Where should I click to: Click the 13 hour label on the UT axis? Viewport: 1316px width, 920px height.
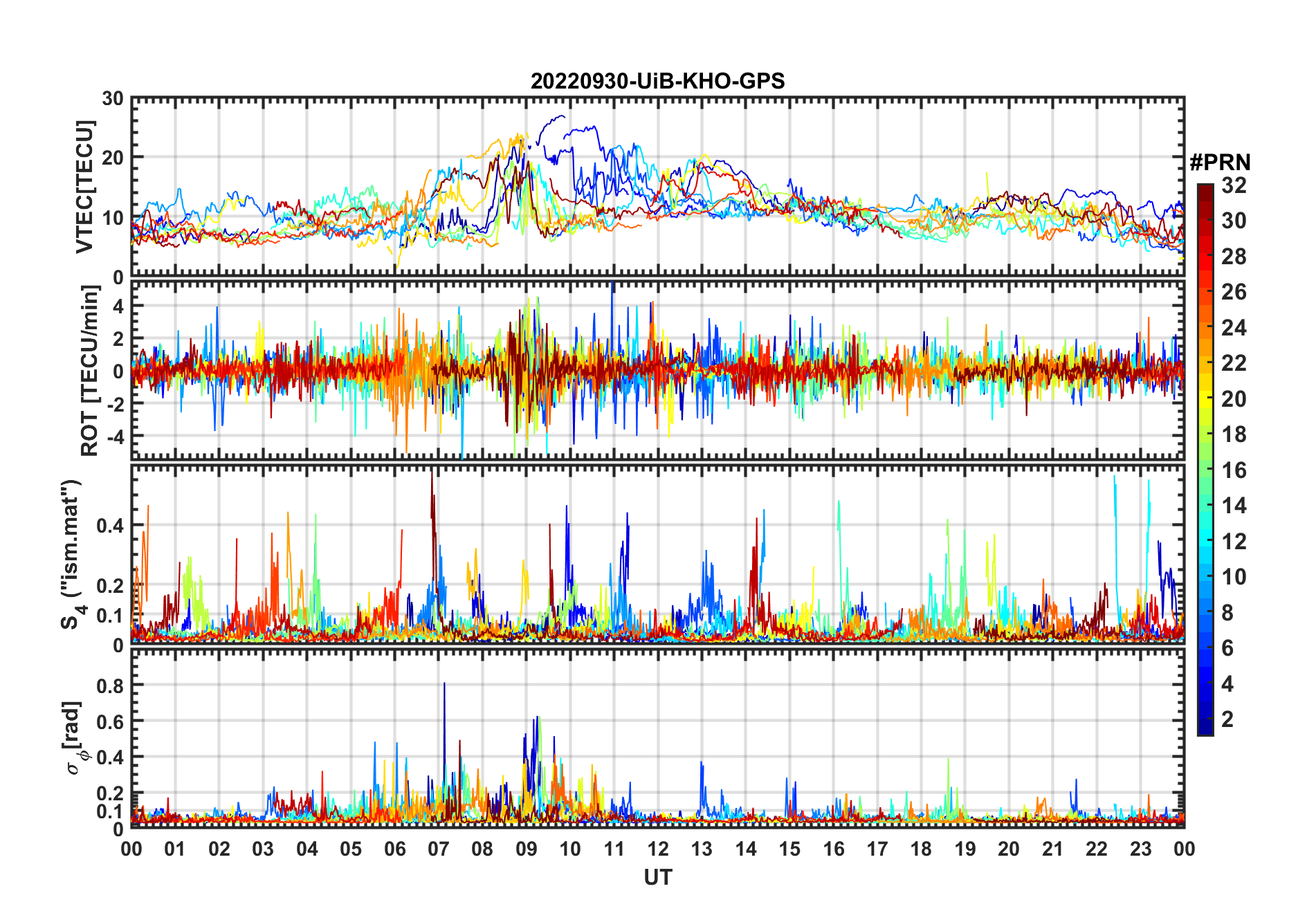(x=702, y=849)
